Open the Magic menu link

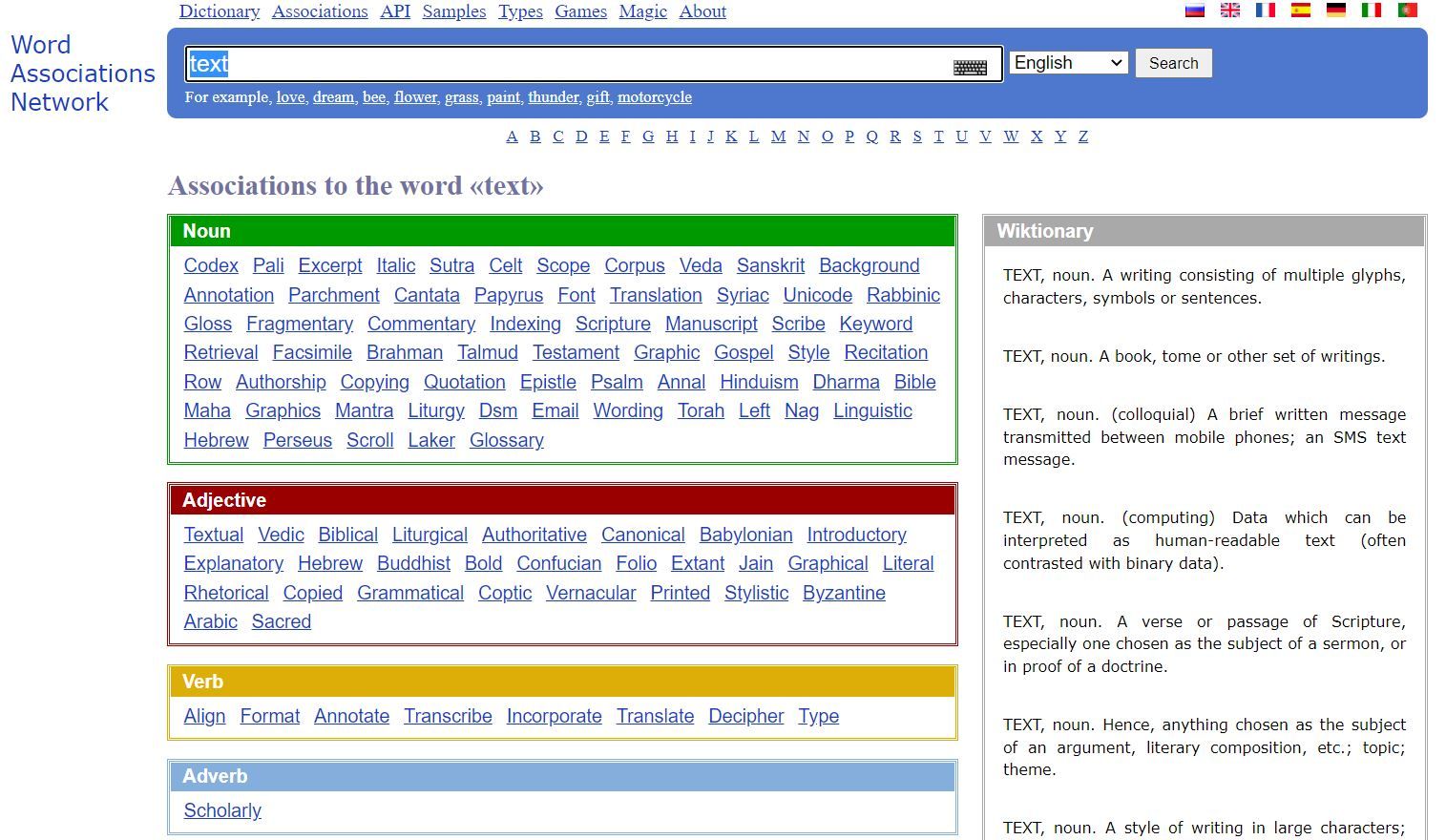click(x=643, y=11)
